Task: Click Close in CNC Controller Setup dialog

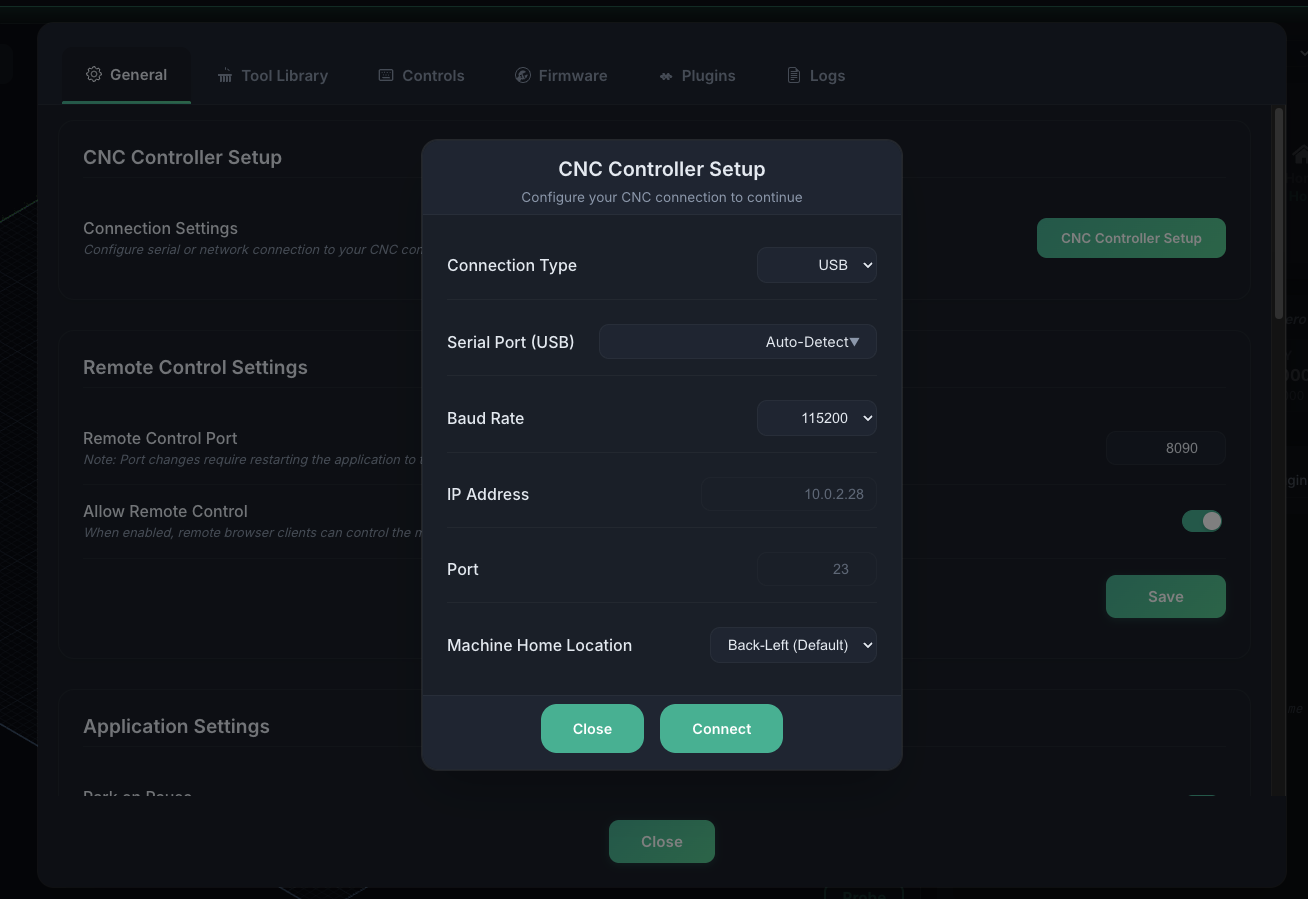Action: coord(592,729)
